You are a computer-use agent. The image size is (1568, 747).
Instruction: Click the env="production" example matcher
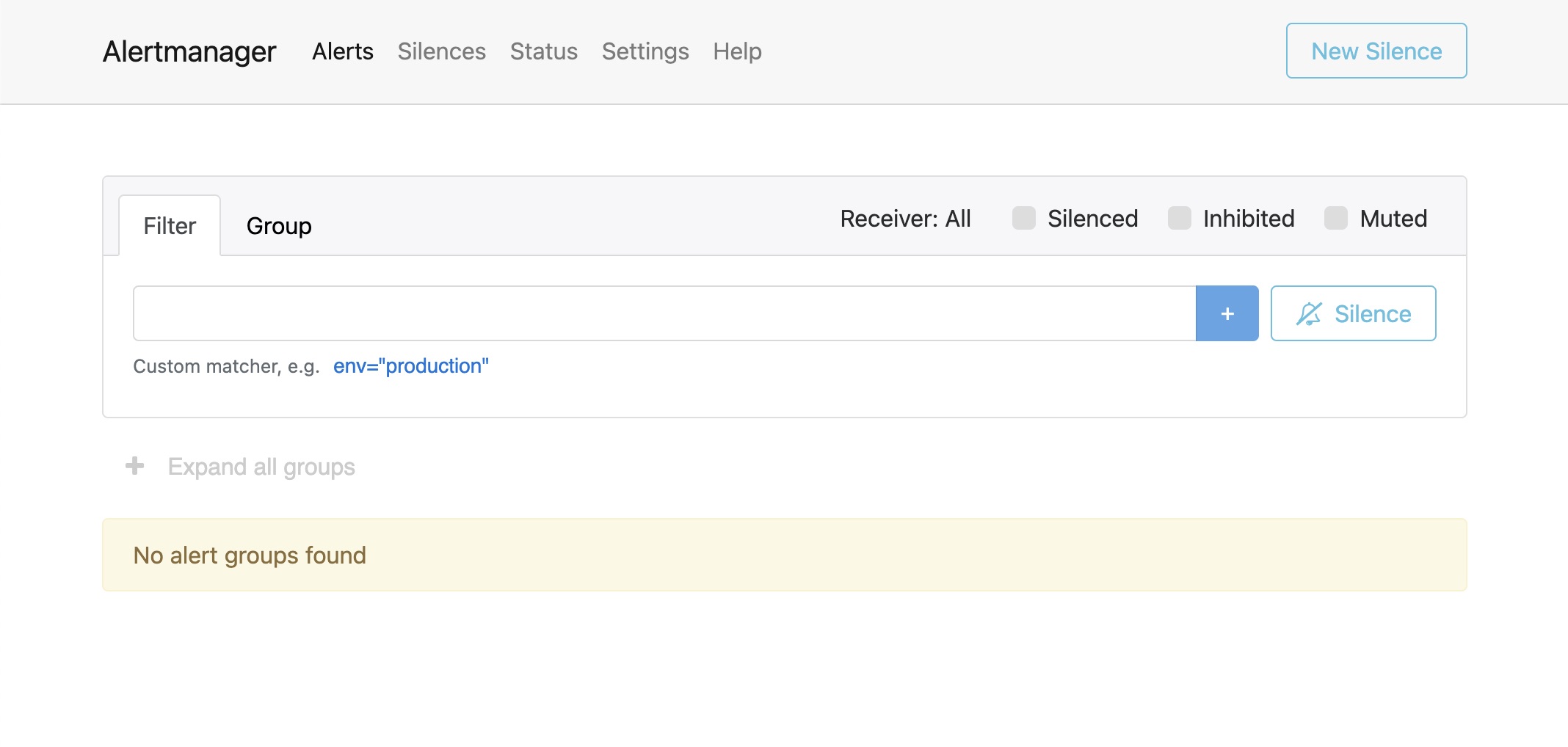[x=411, y=365]
